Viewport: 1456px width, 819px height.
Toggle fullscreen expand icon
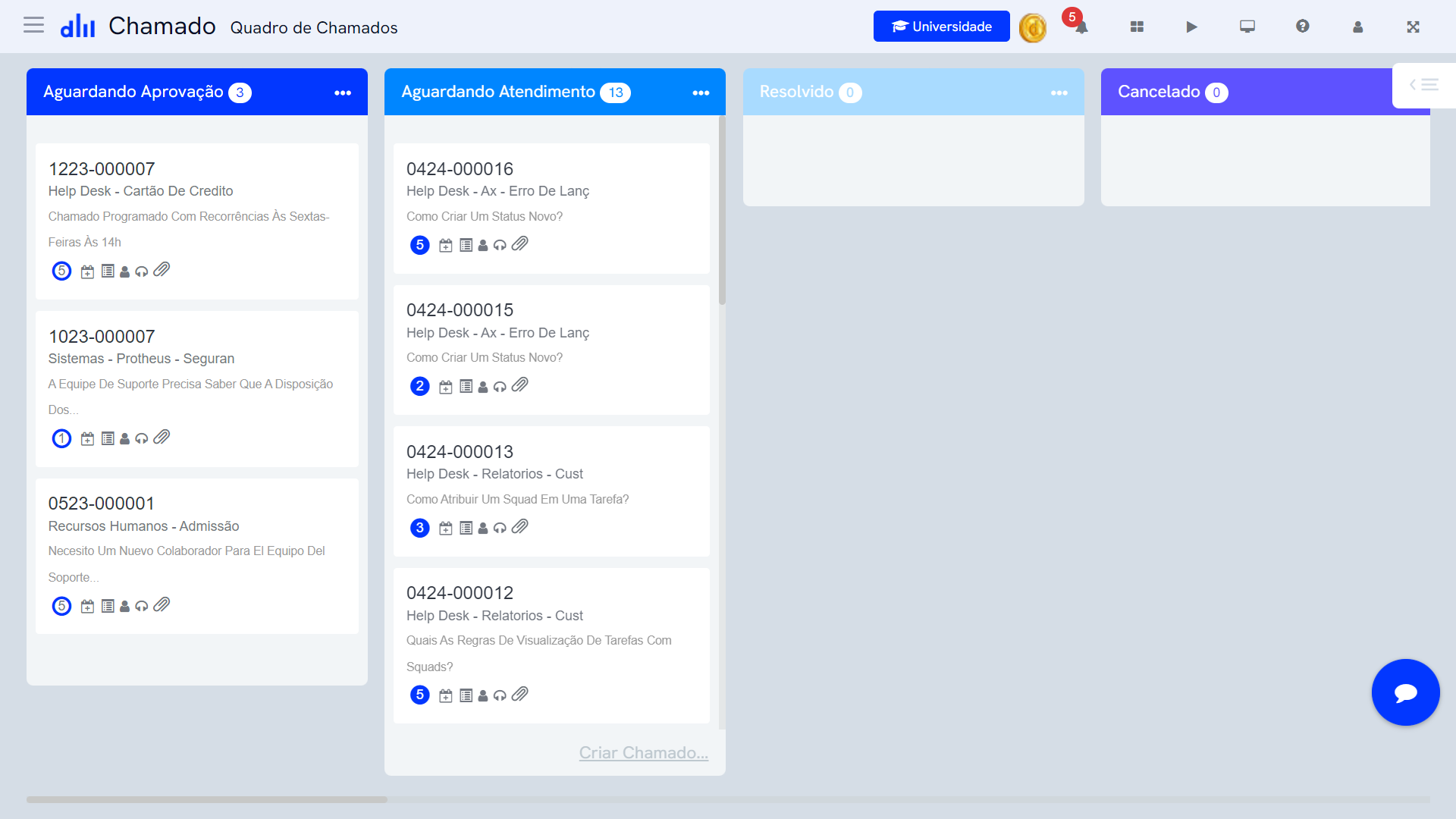tap(1413, 27)
